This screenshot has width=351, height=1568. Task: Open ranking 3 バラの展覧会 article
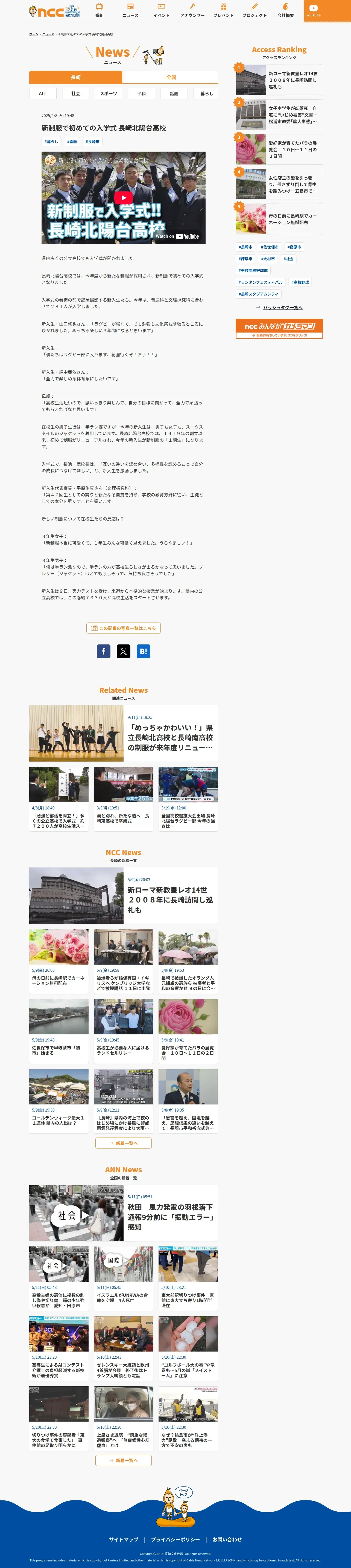click(279, 150)
